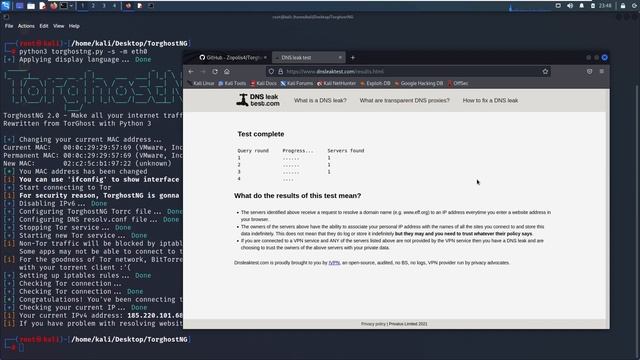Click the tracking protection shield in address bar
This screenshot has height=360, width=640.
point(271,71)
